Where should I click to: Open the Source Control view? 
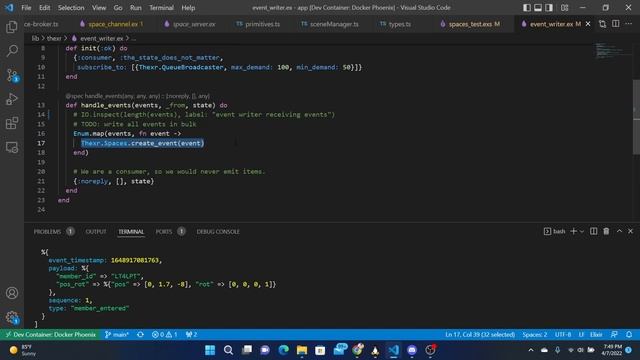[x=12, y=75]
